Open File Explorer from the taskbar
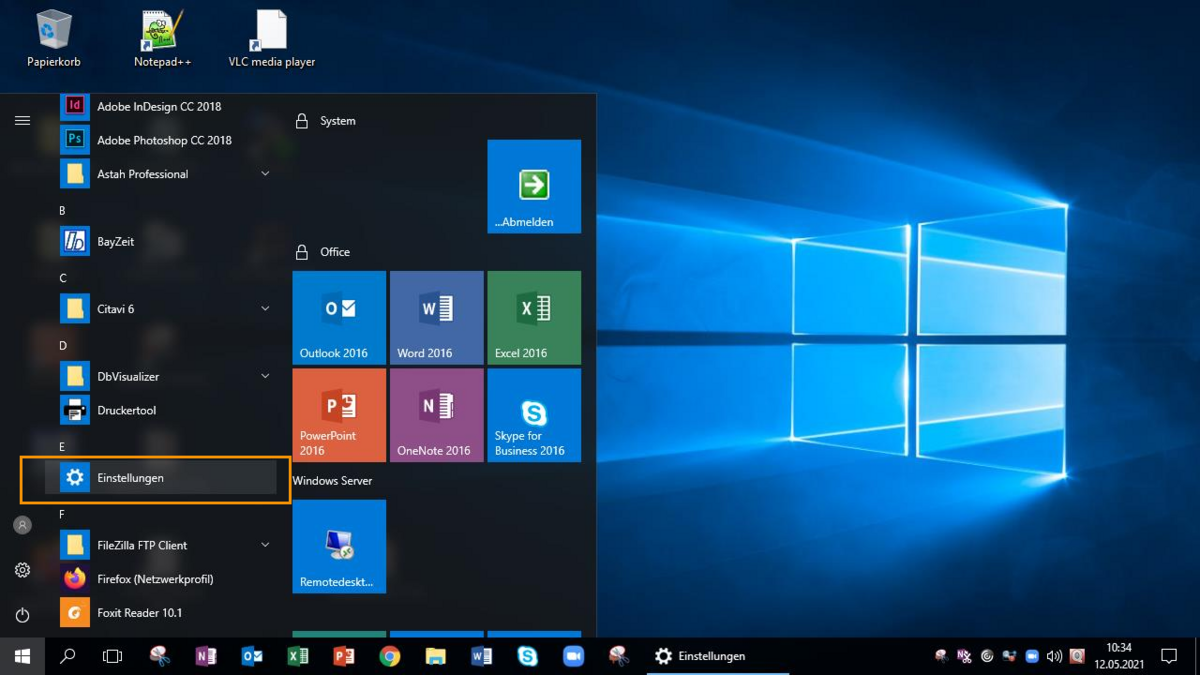Viewport: 1200px width, 675px height. tap(435, 656)
